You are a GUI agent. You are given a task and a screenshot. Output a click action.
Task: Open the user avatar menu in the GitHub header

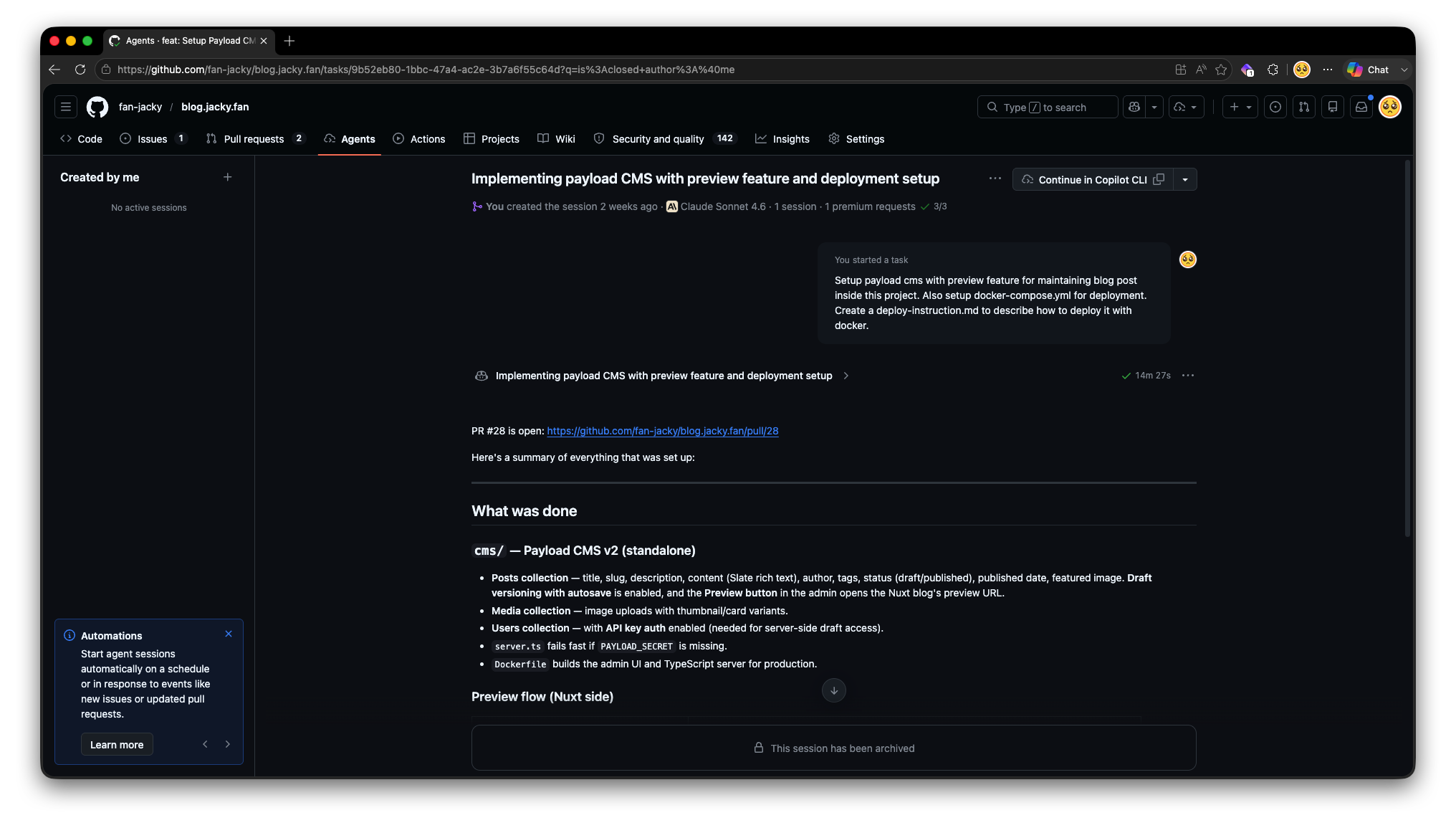click(1390, 107)
